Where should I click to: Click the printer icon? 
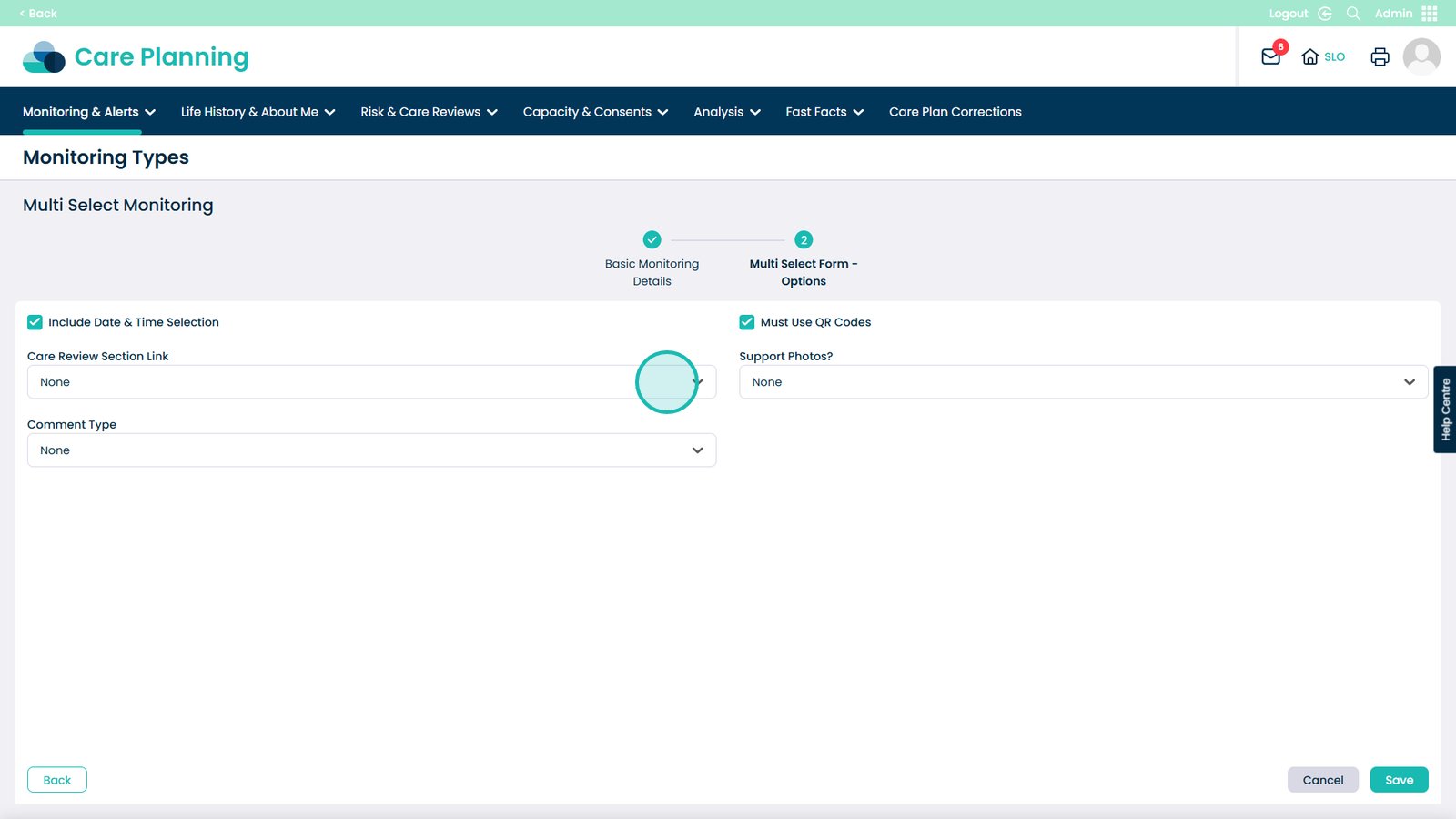tap(1380, 56)
